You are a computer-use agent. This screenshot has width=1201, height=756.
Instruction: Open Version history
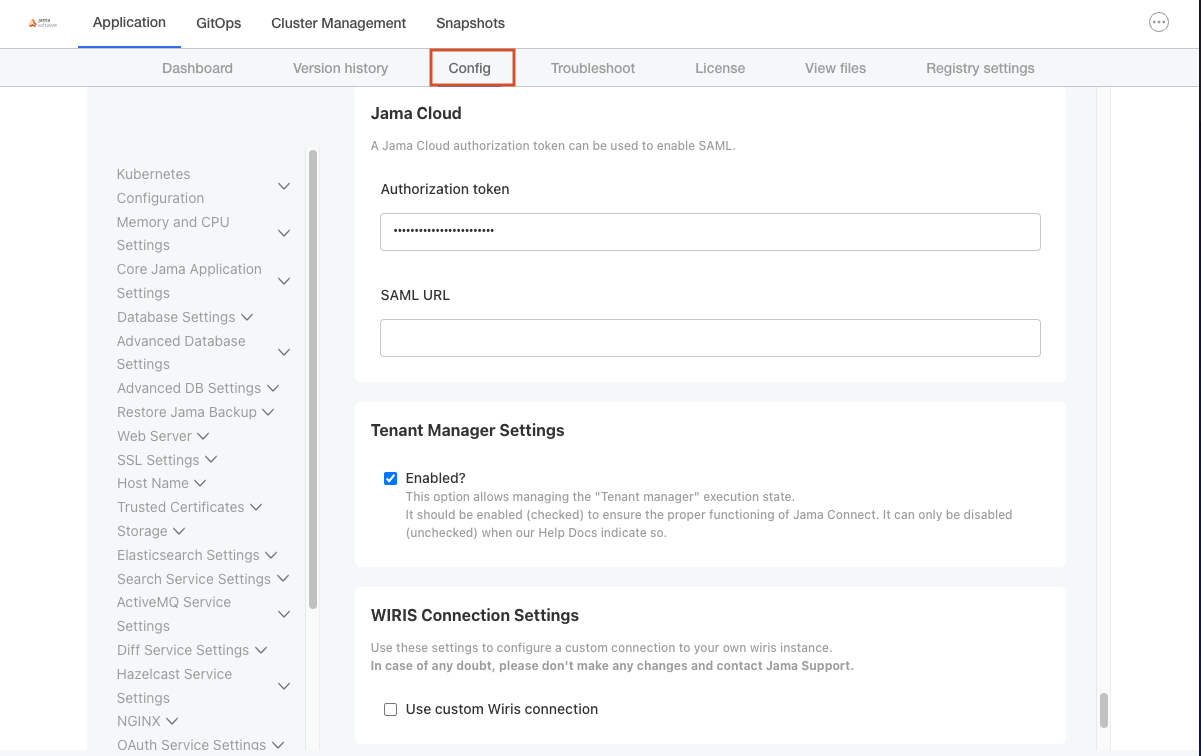click(x=340, y=68)
